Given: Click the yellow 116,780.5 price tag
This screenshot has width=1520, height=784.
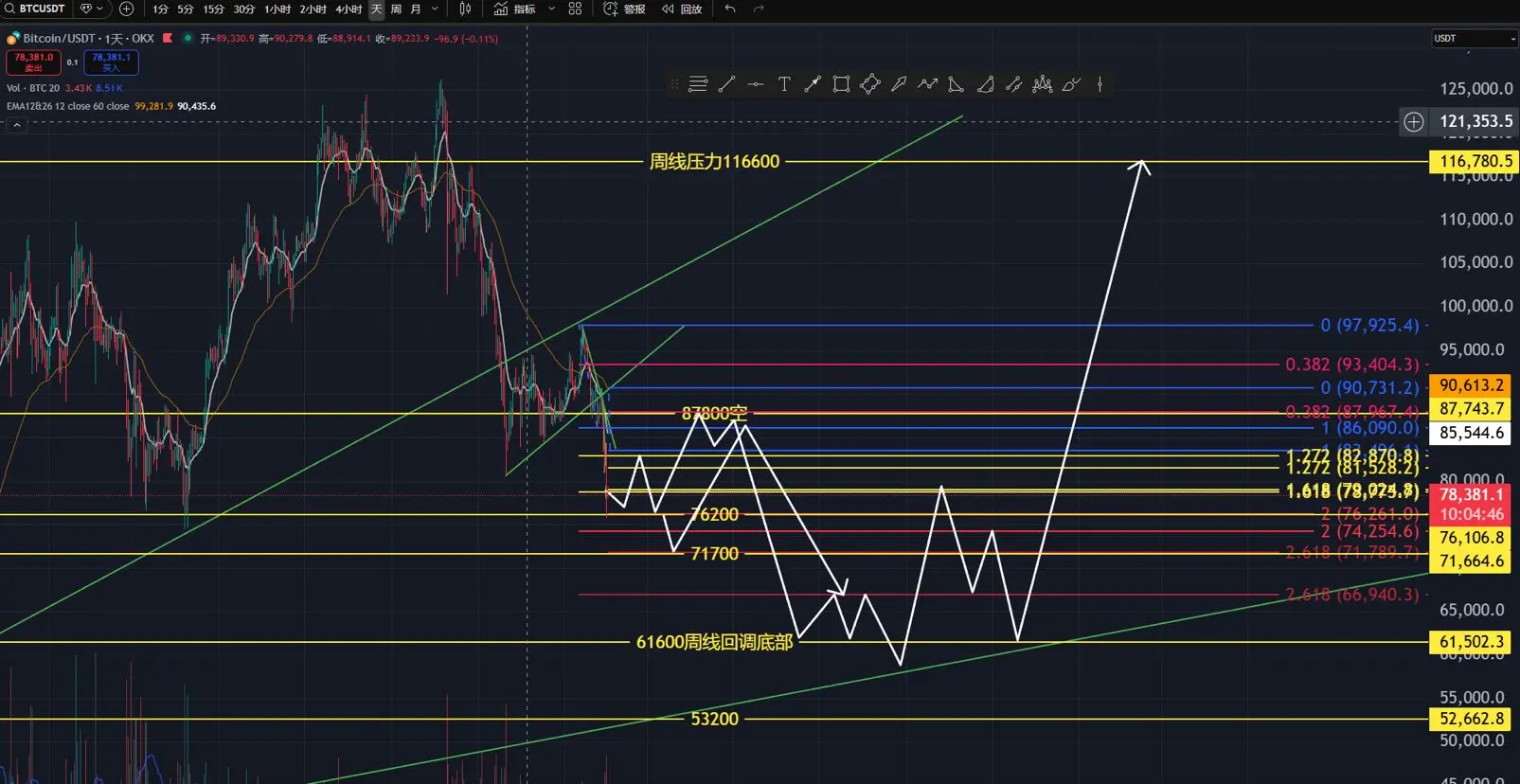Looking at the screenshot, I should (1473, 162).
